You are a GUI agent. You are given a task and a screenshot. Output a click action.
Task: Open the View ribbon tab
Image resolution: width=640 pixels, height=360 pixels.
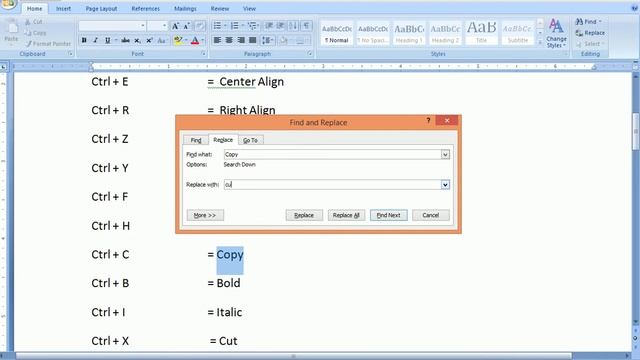[x=249, y=9]
